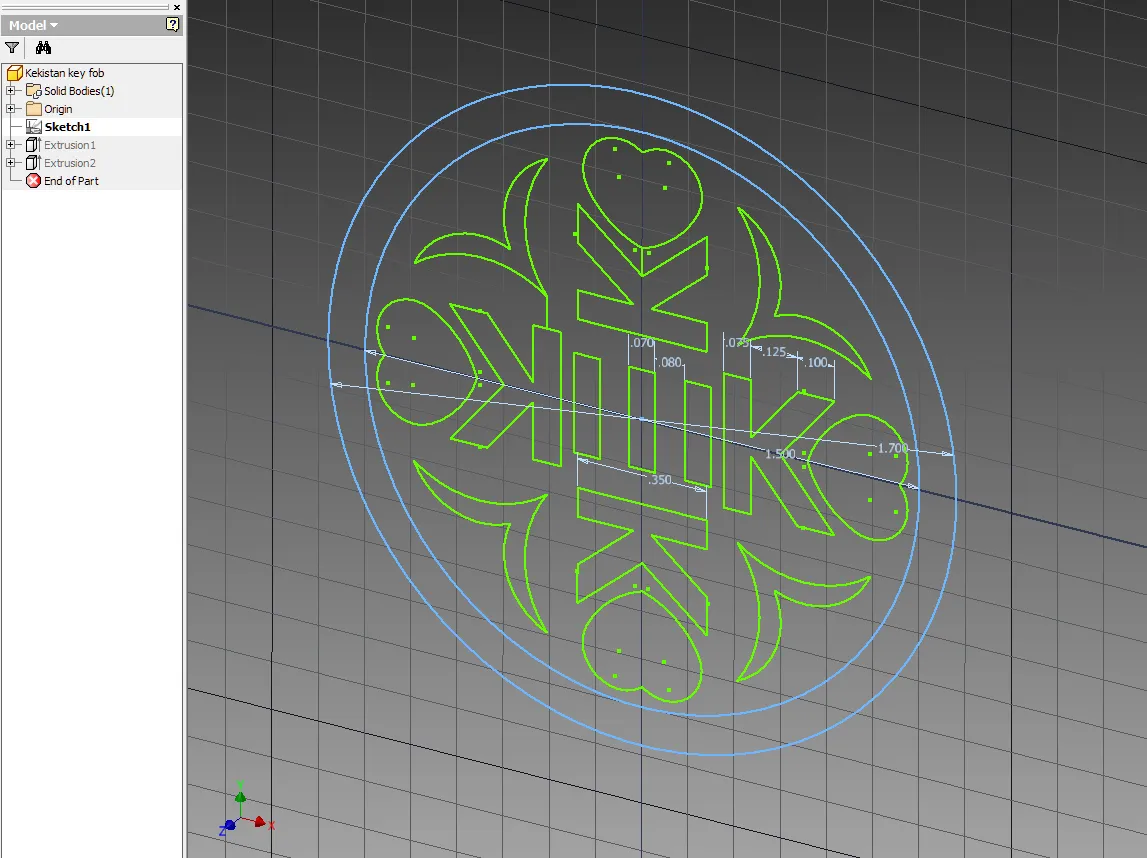This screenshot has width=1147, height=858.
Task: Click the Kekistan key fob part icon
Action: 15,73
